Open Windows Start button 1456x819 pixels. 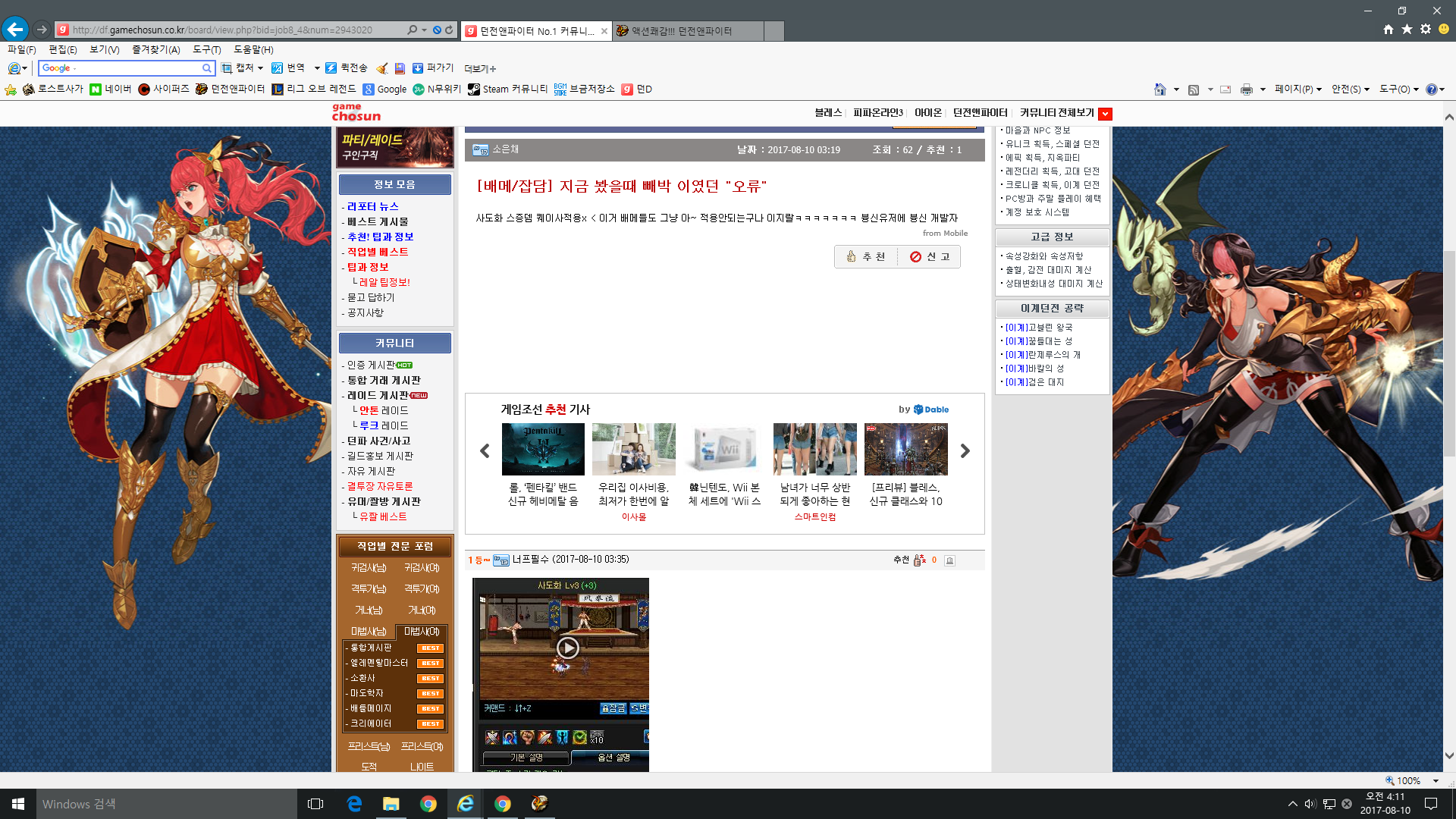(18, 804)
